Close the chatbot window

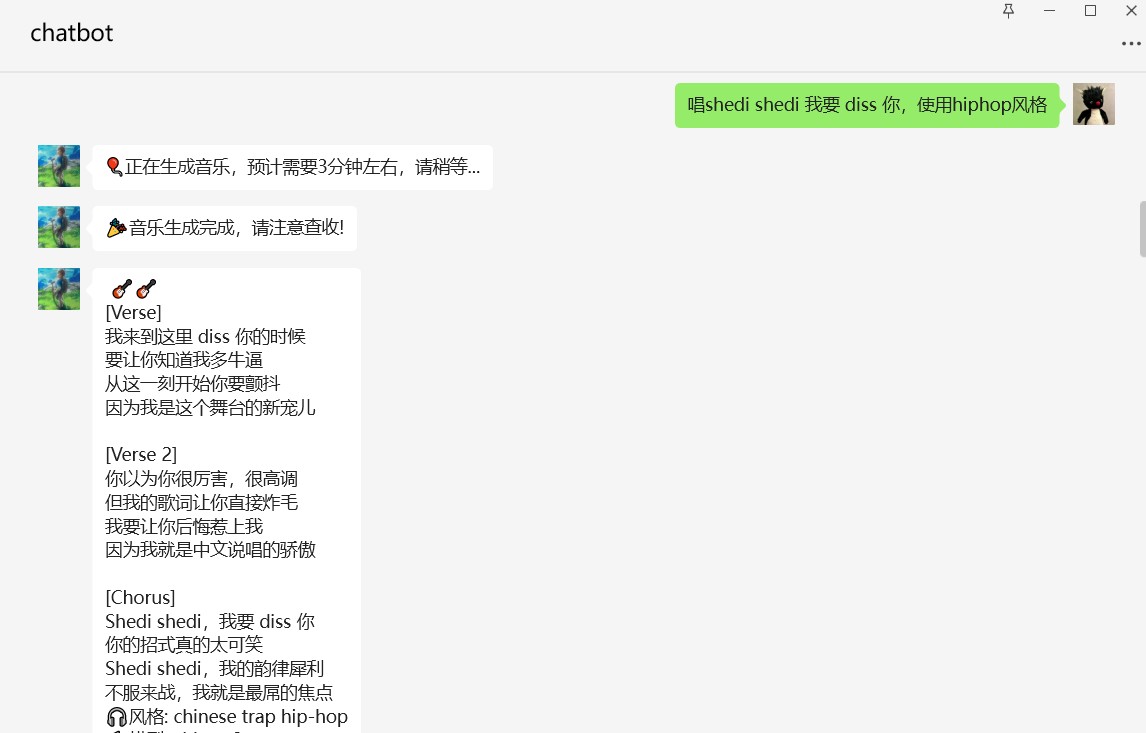click(1131, 11)
